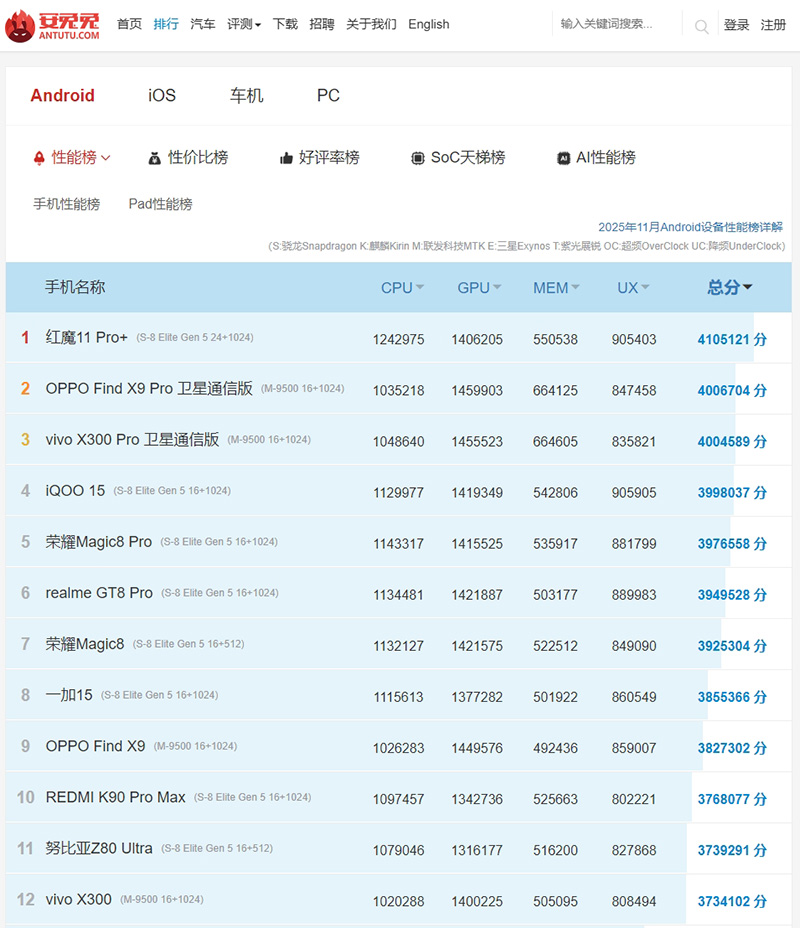Screen dimensions: 800x928
Task: Sort by CPU score column
Action: tap(402, 288)
